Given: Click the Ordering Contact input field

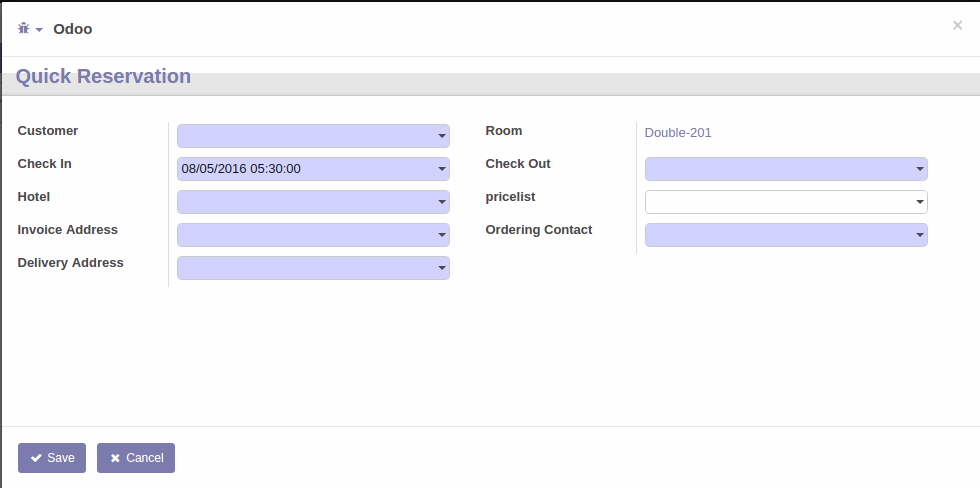Looking at the screenshot, I should point(786,235).
